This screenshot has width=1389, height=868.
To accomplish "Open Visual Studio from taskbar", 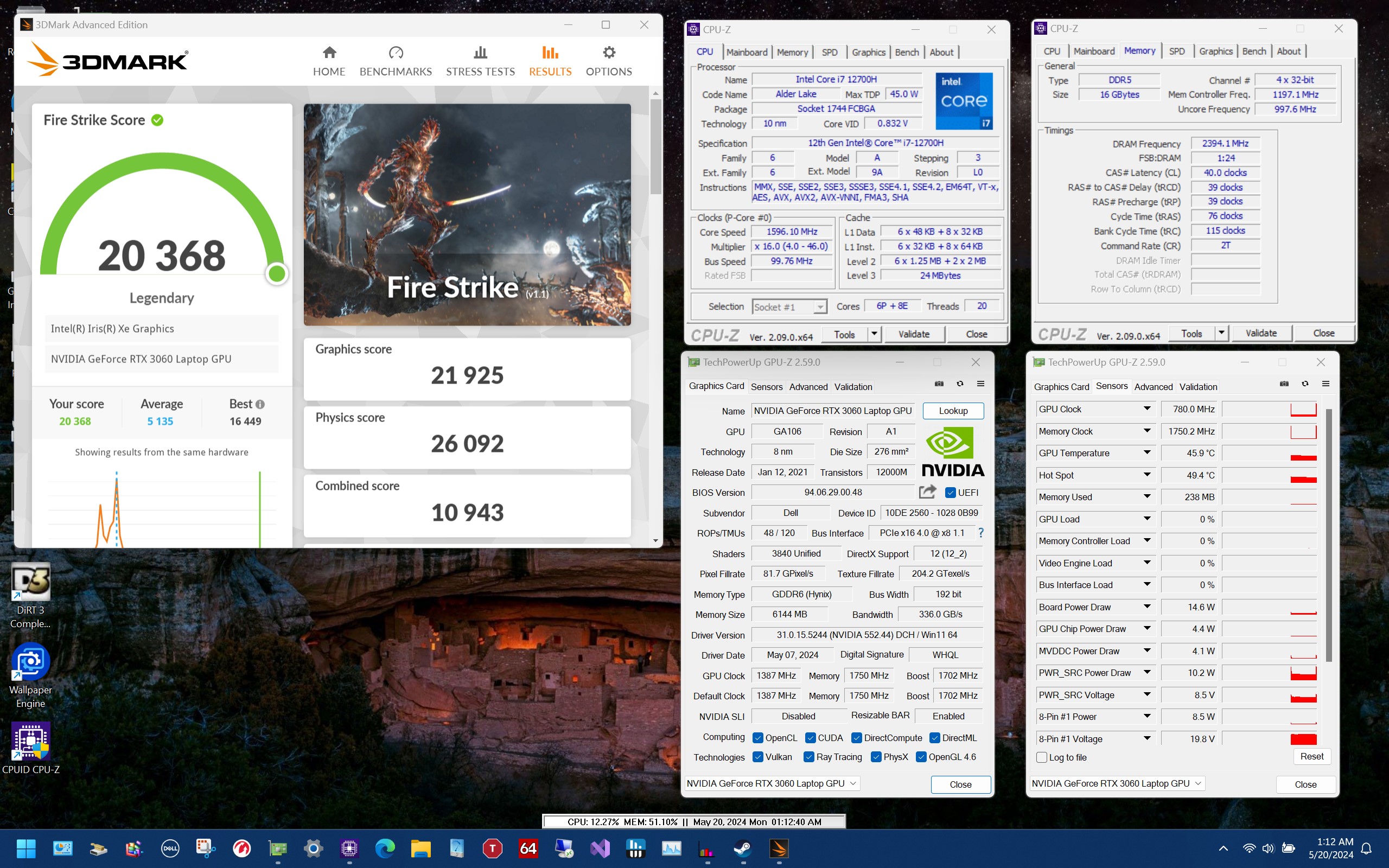I will [600, 848].
